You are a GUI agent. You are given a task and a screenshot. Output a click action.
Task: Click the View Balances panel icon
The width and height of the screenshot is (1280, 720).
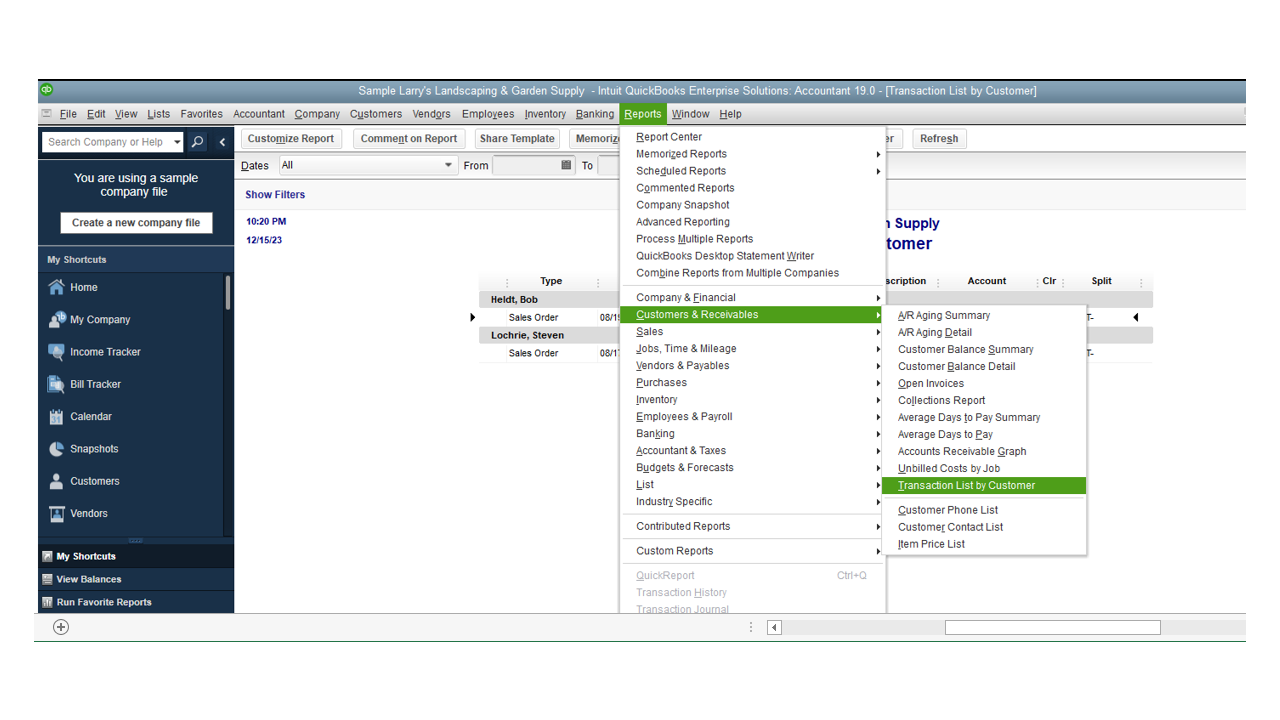[47, 579]
